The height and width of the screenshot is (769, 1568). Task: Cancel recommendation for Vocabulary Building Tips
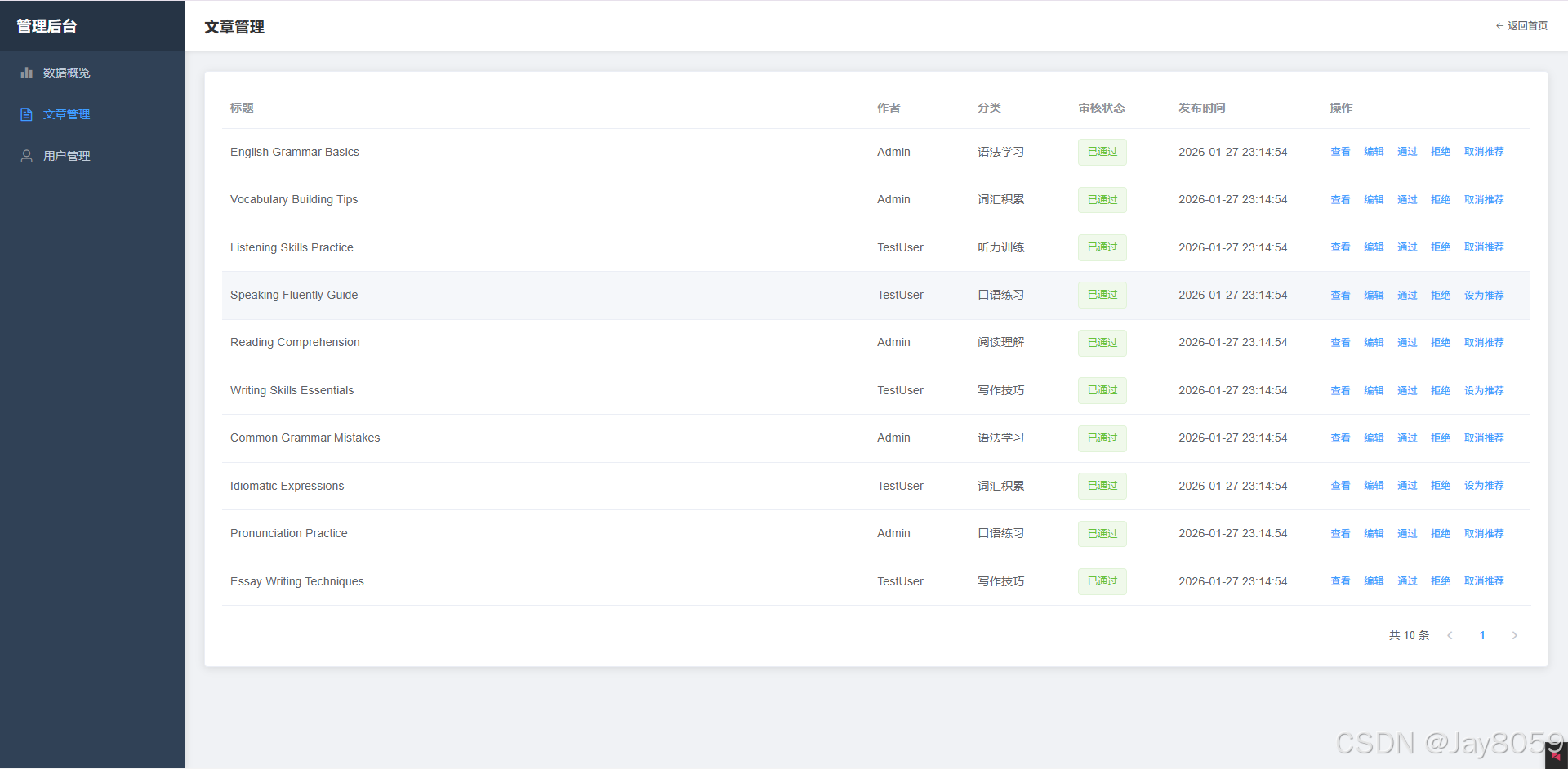click(1484, 199)
